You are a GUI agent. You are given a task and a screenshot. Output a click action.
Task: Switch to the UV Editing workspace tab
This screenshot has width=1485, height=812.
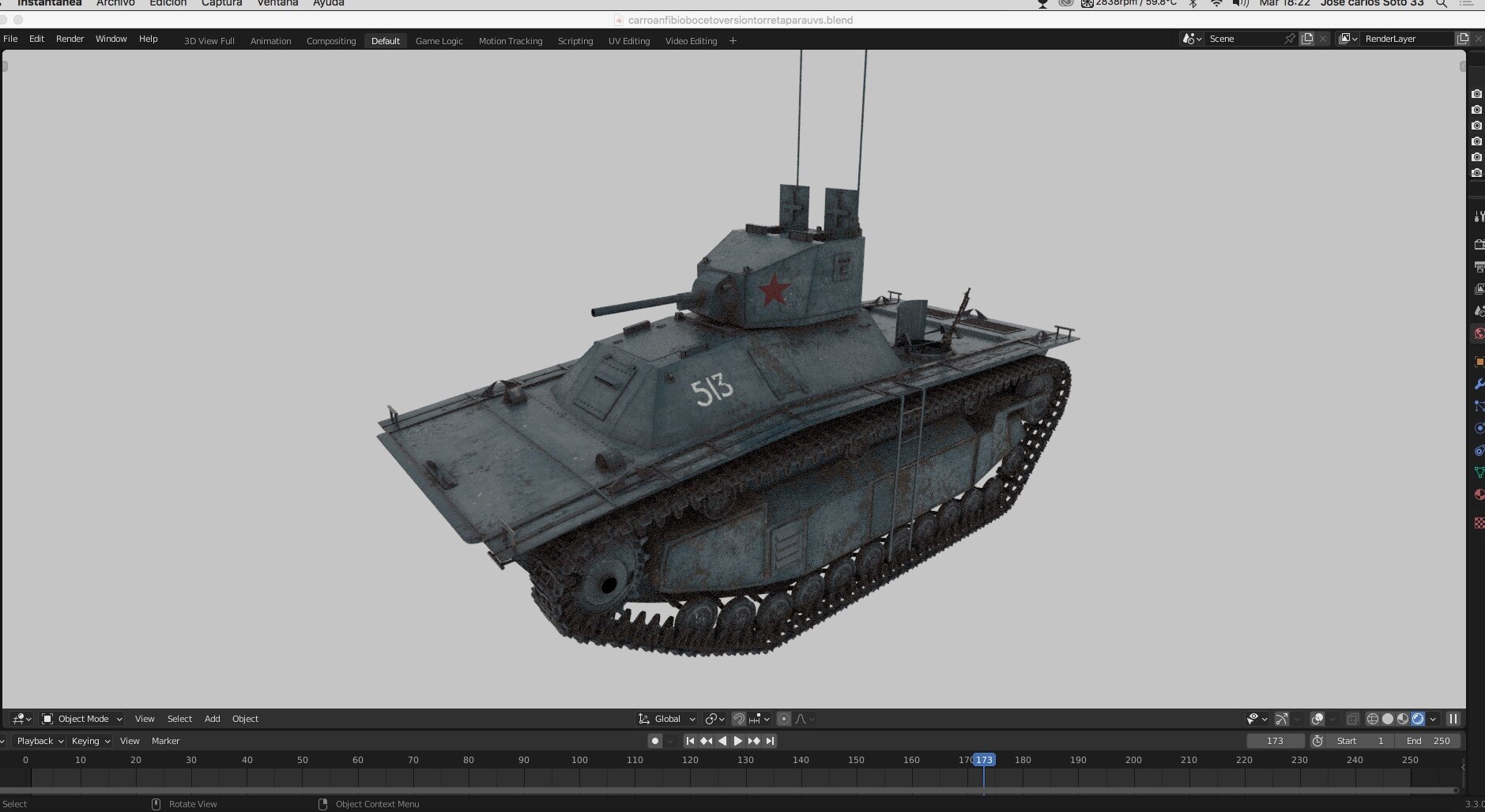[x=628, y=41]
